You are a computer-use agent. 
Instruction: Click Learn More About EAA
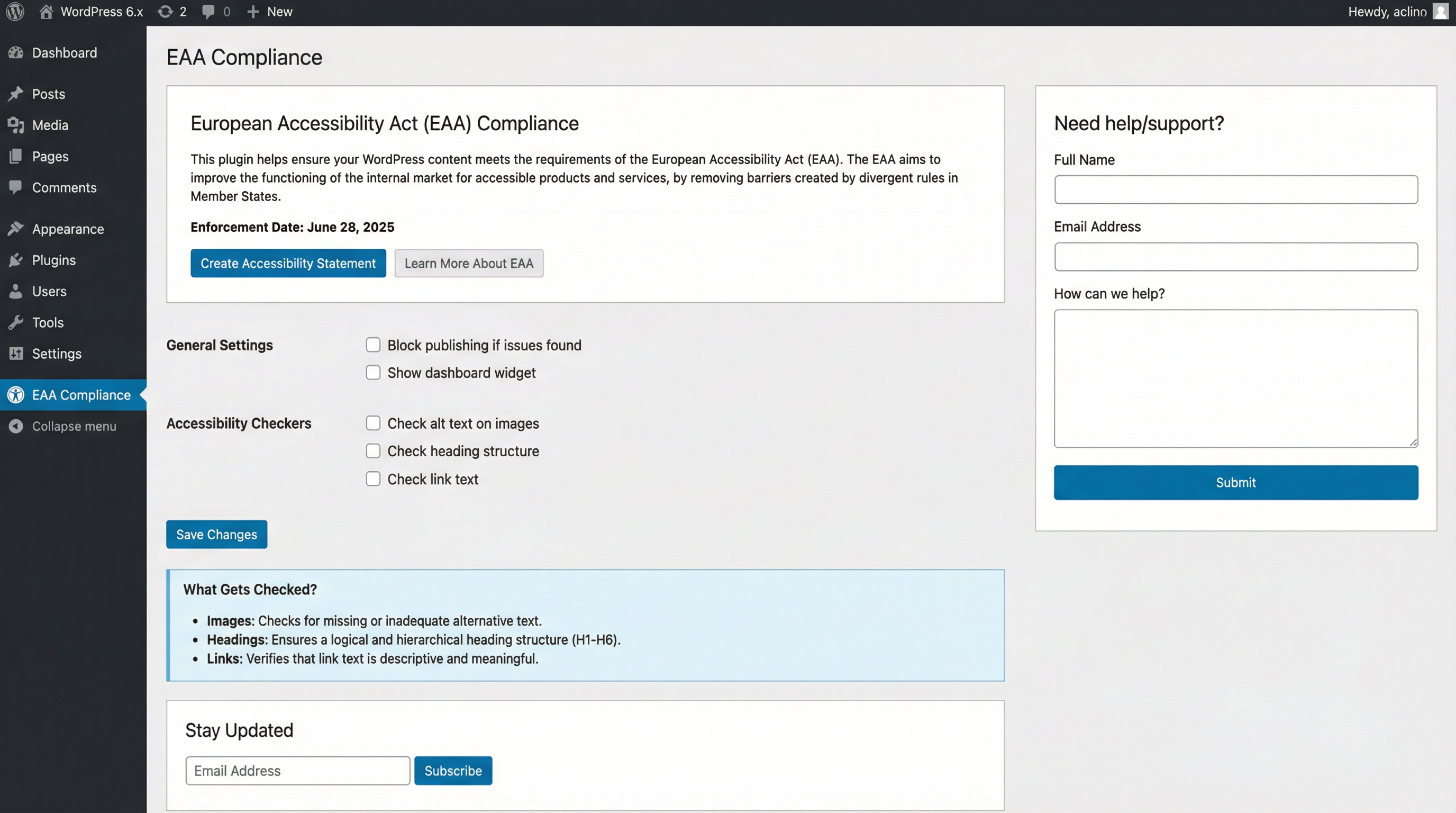tap(469, 263)
